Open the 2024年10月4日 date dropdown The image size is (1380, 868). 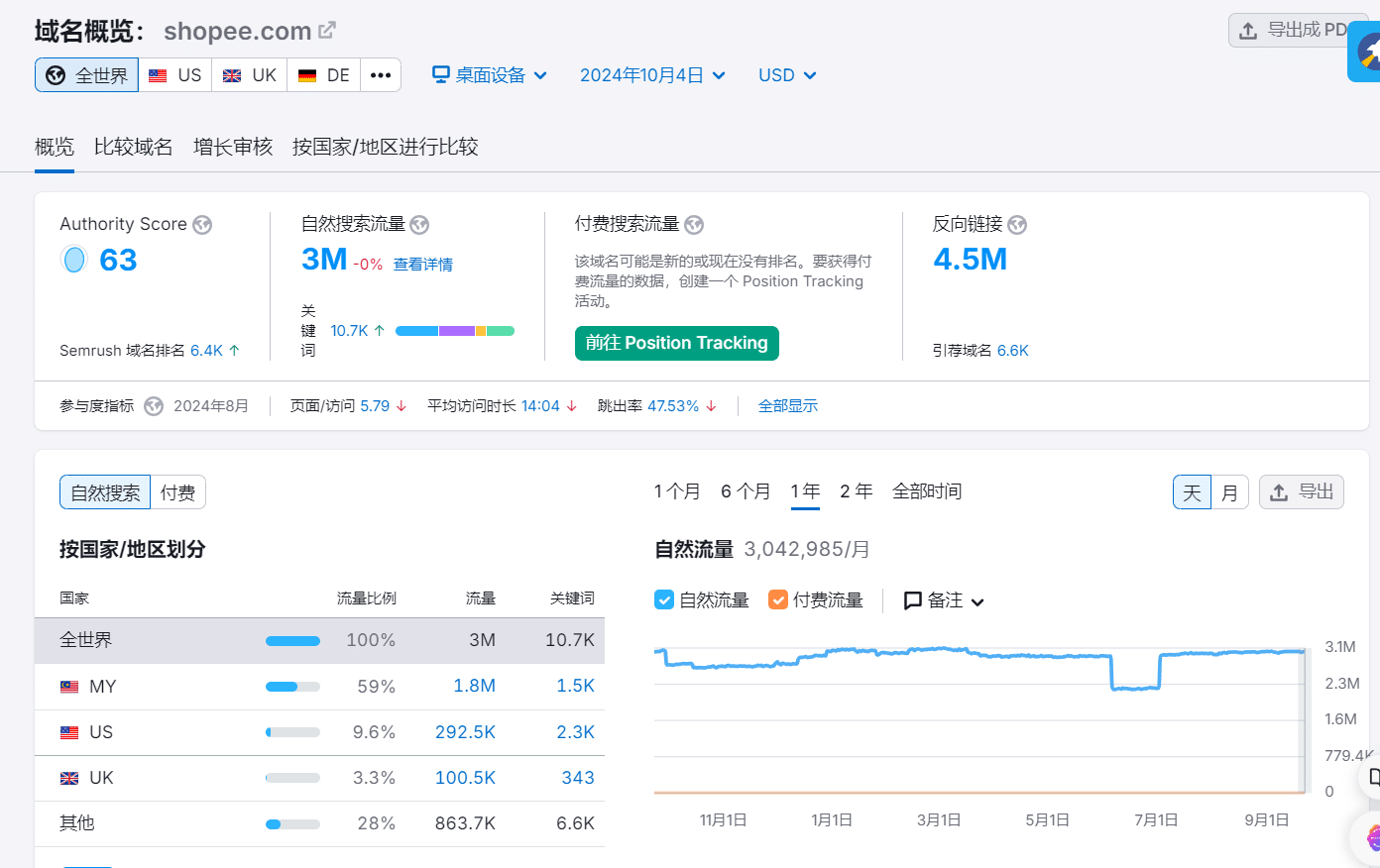pyautogui.click(x=652, y=75)
